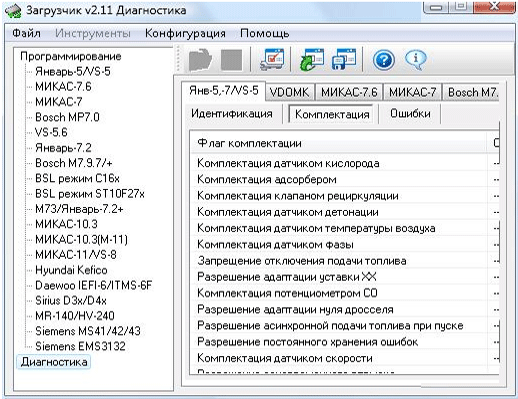Select row Комплектация потенциометром CO
This screenshot has width=518, height=399.
(x=345, y=293)
